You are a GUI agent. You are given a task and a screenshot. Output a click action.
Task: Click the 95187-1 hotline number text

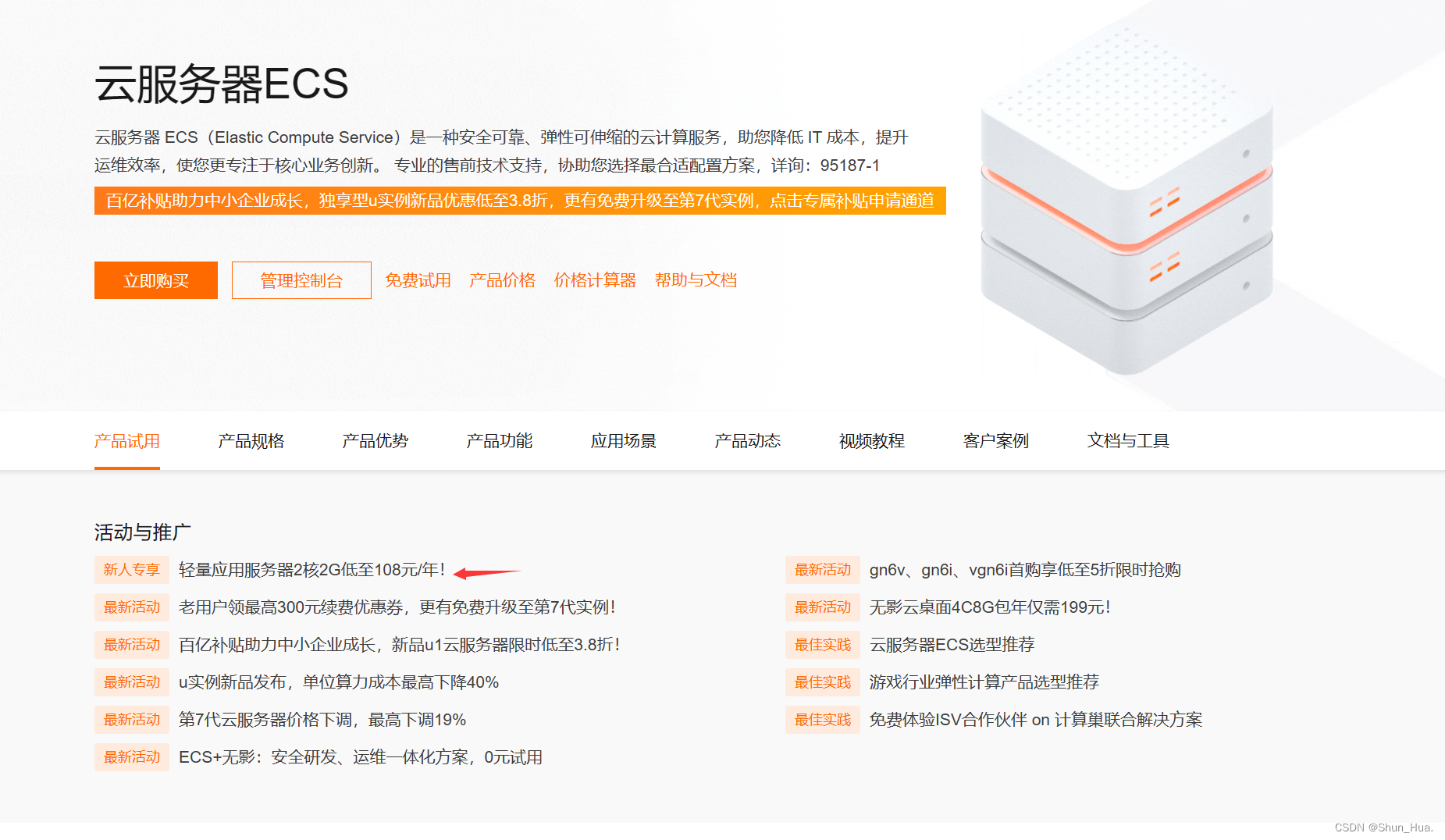point(850,166)
